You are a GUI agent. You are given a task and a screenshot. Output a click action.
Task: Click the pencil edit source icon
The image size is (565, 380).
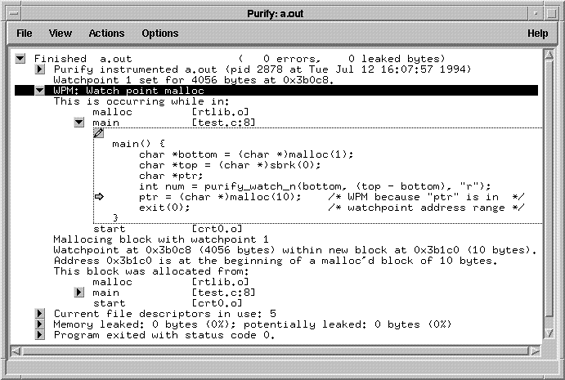(x=98, y=133)
